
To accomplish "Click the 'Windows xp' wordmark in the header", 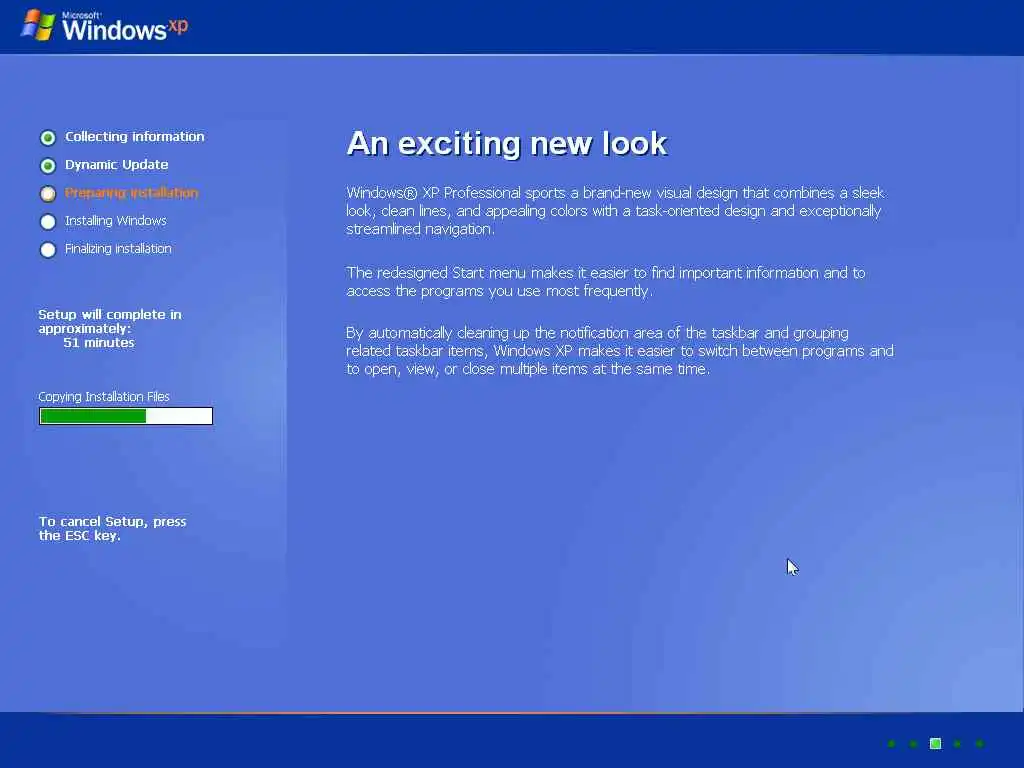I will point(125,27).
